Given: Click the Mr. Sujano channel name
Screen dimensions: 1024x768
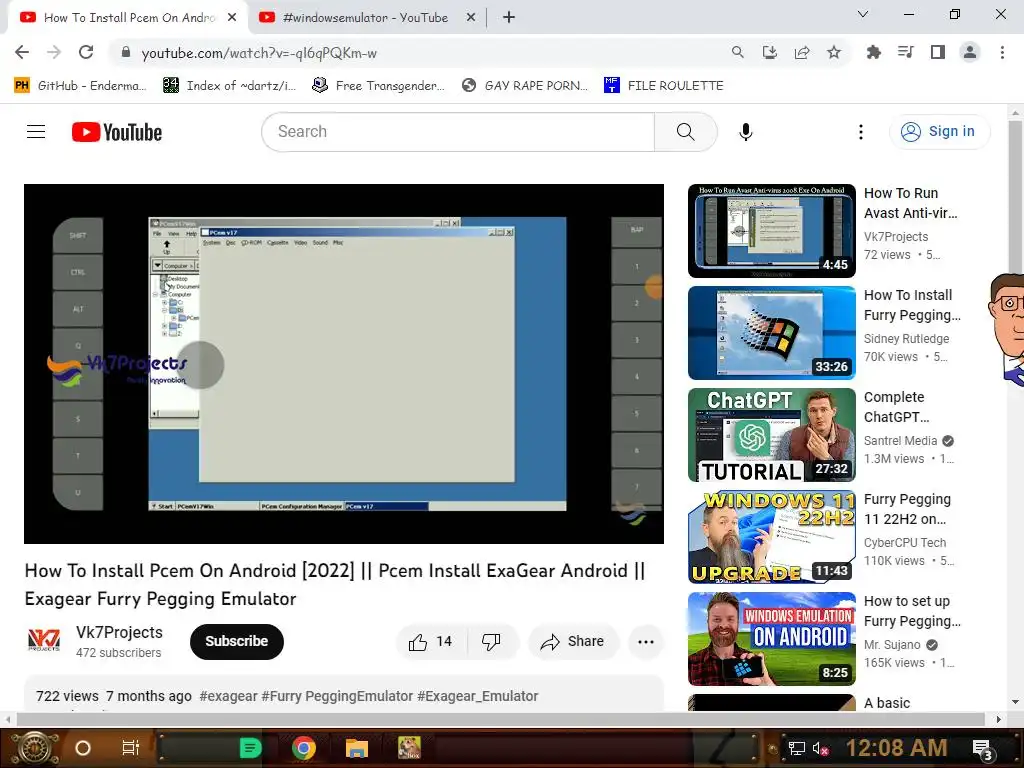Looking at the screenshot, I should (x=892, y=645).
